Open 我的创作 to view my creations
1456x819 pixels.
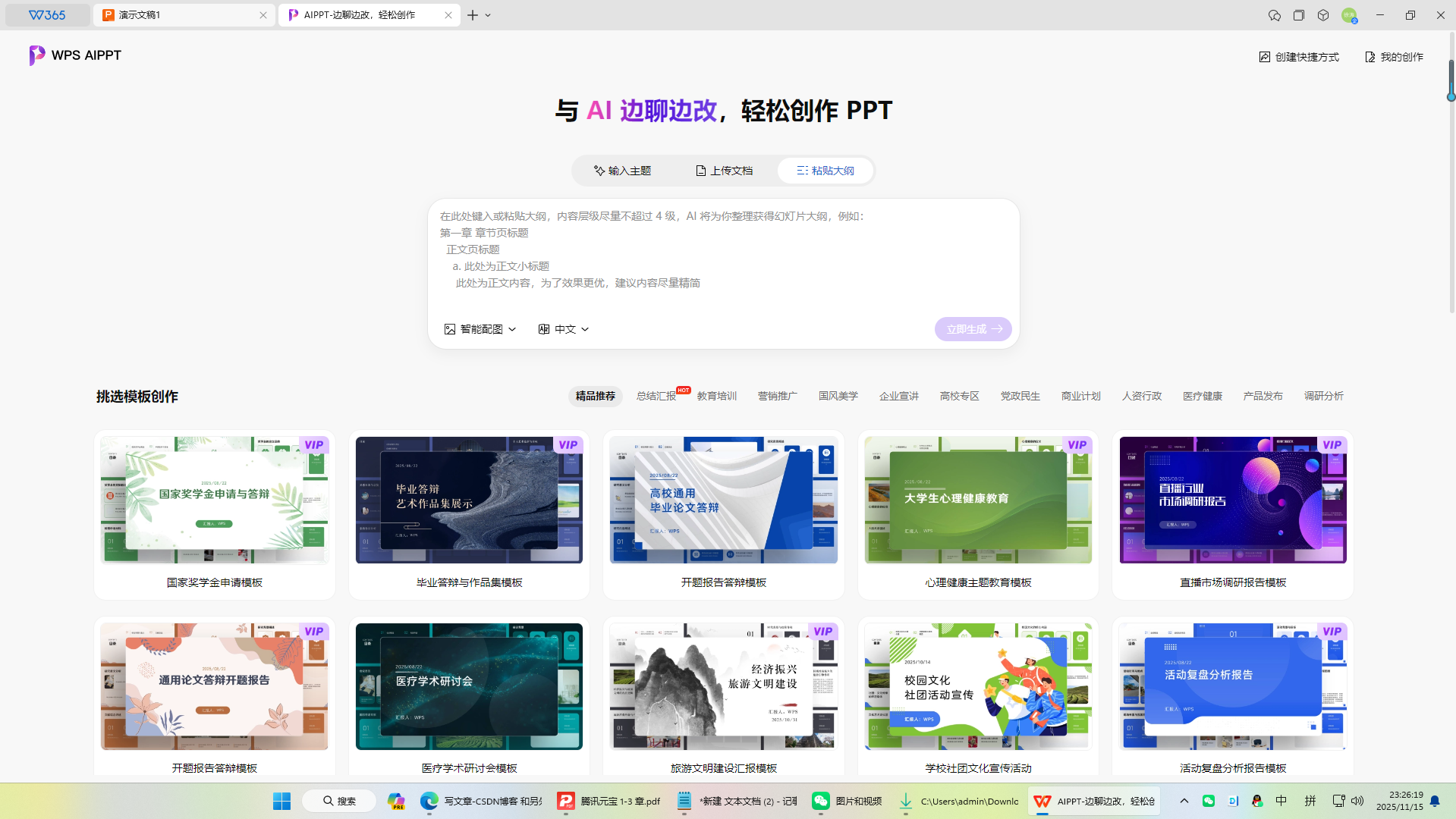[1393, 56]
